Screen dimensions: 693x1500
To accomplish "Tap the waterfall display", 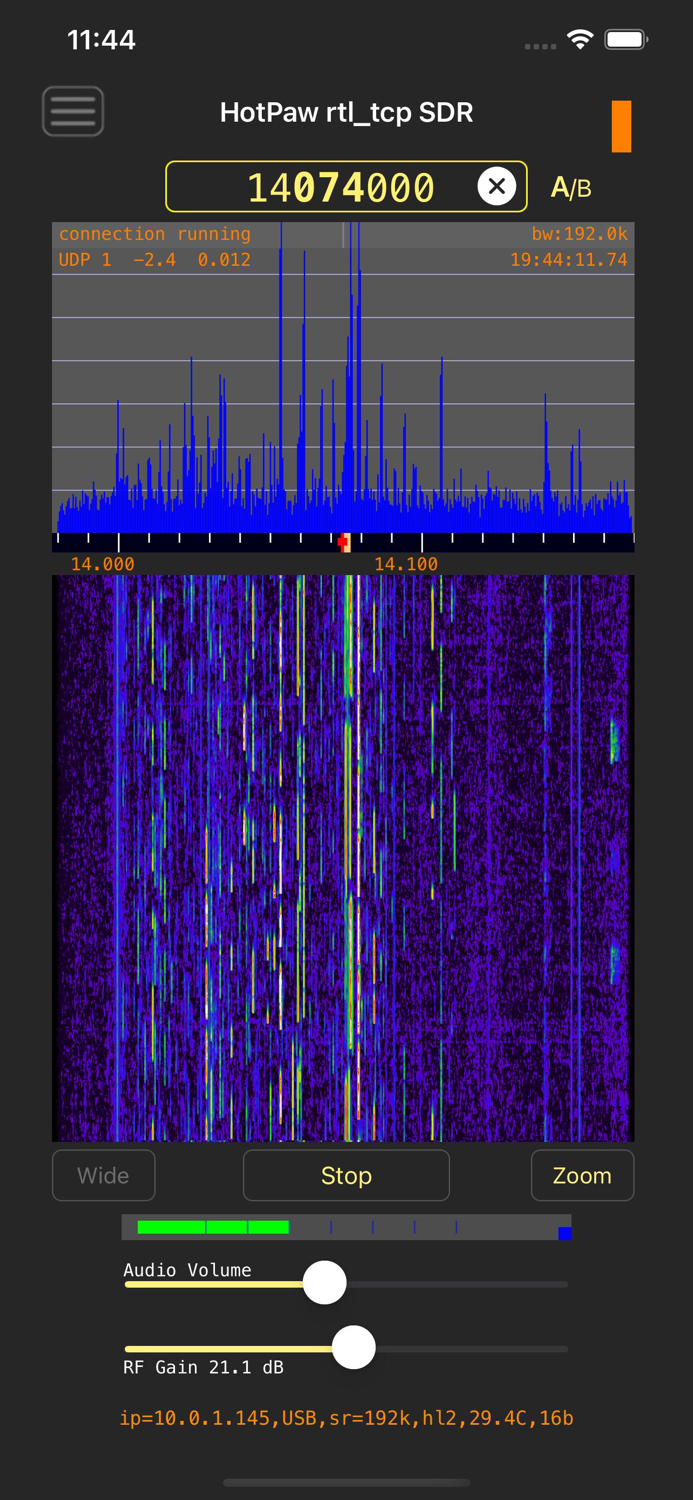I will [x=343, y=858].
